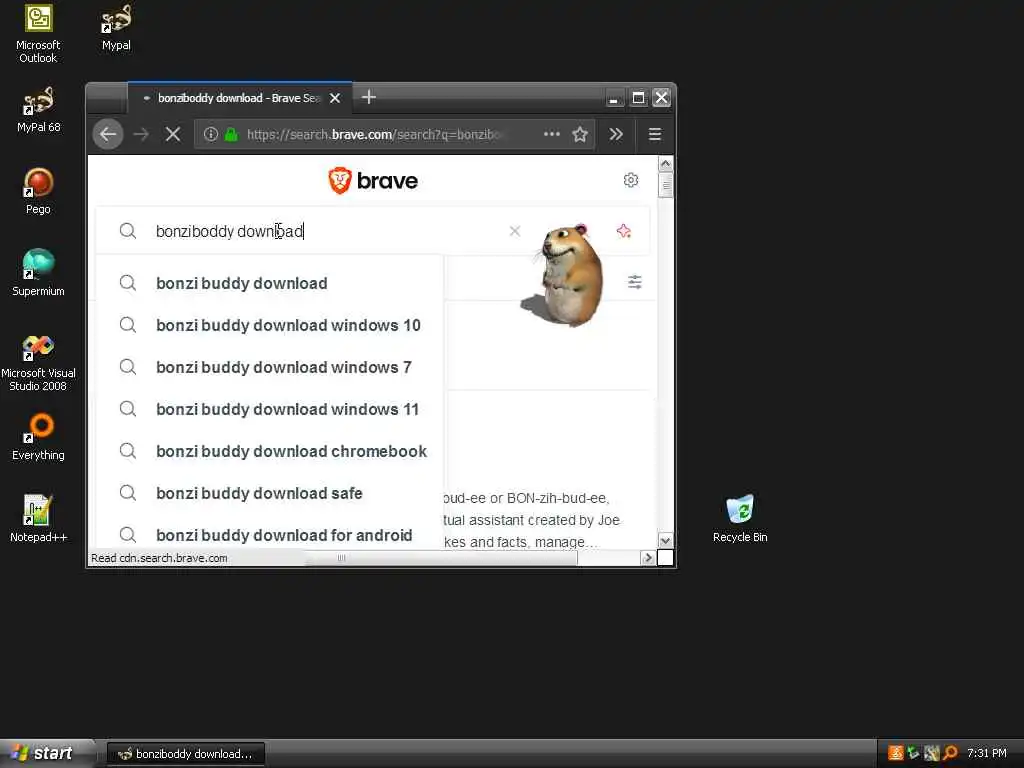Viewport: 1024px width, 768px height.
Task: Open Microsoft Outlook desktop shortcut
Action: pyautogui.click(x=38, y=33)
